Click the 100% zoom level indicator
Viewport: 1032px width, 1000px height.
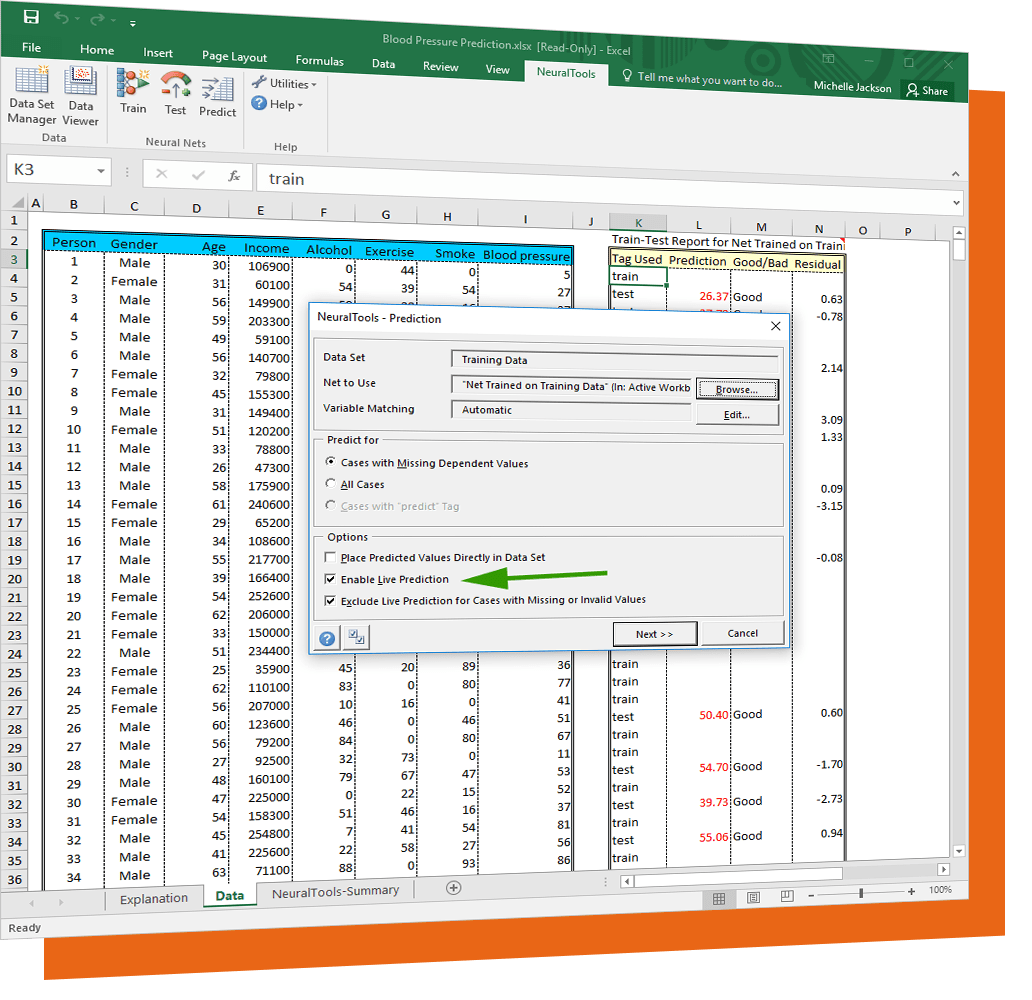pyautogui.click(x=940, y=889)
